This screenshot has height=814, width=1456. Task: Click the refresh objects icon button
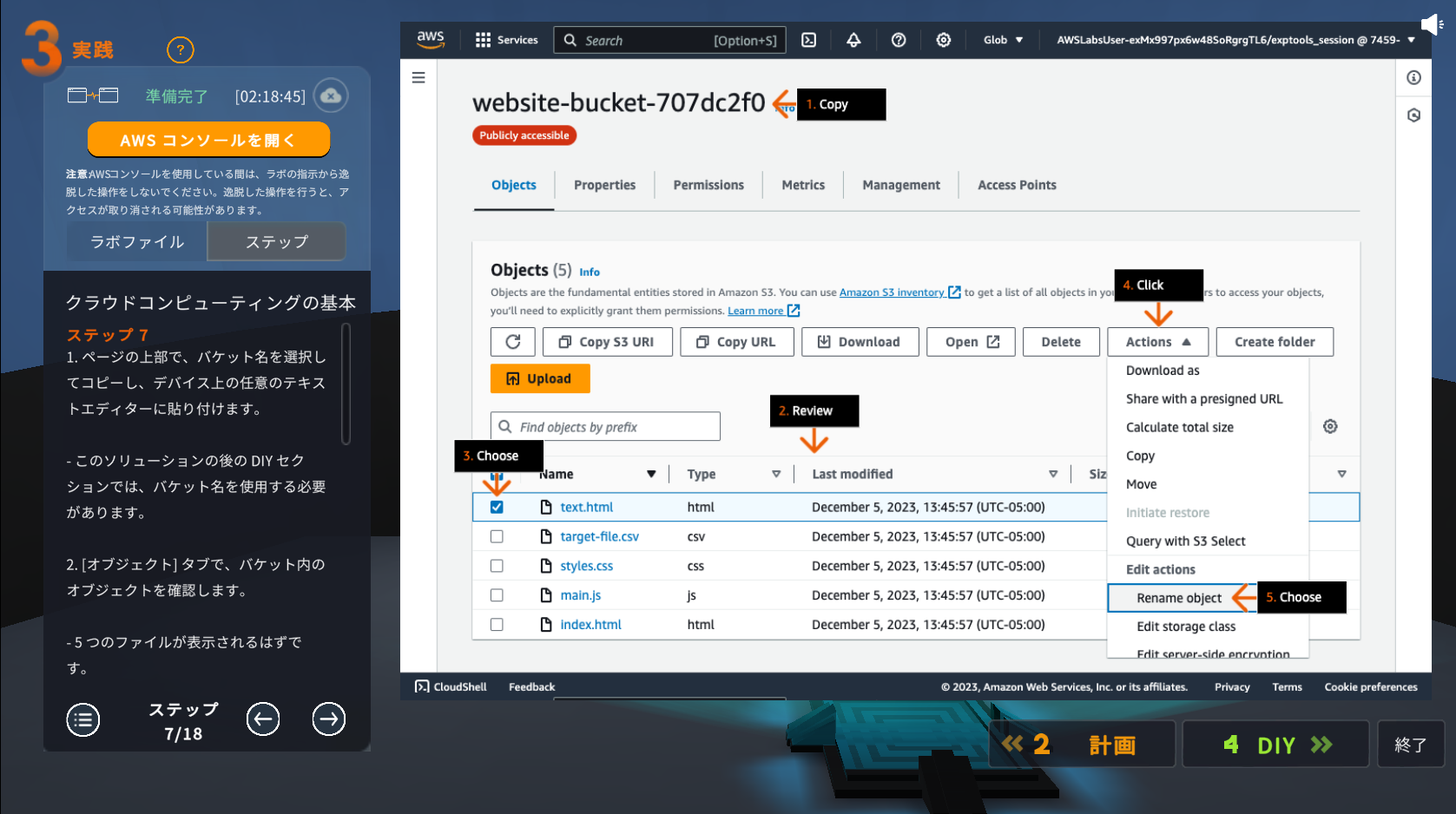513,342
